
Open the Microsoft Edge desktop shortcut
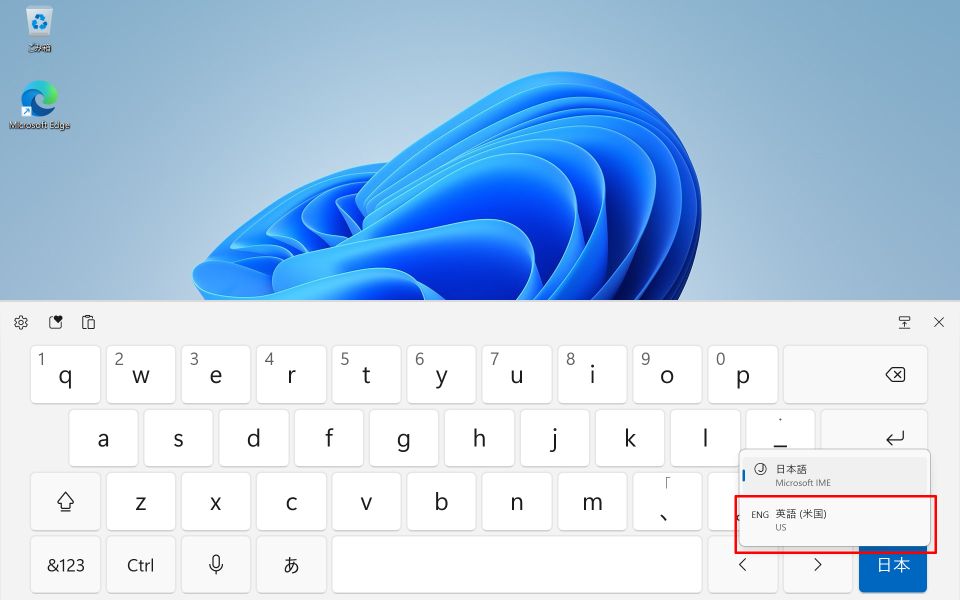[39, 106]
